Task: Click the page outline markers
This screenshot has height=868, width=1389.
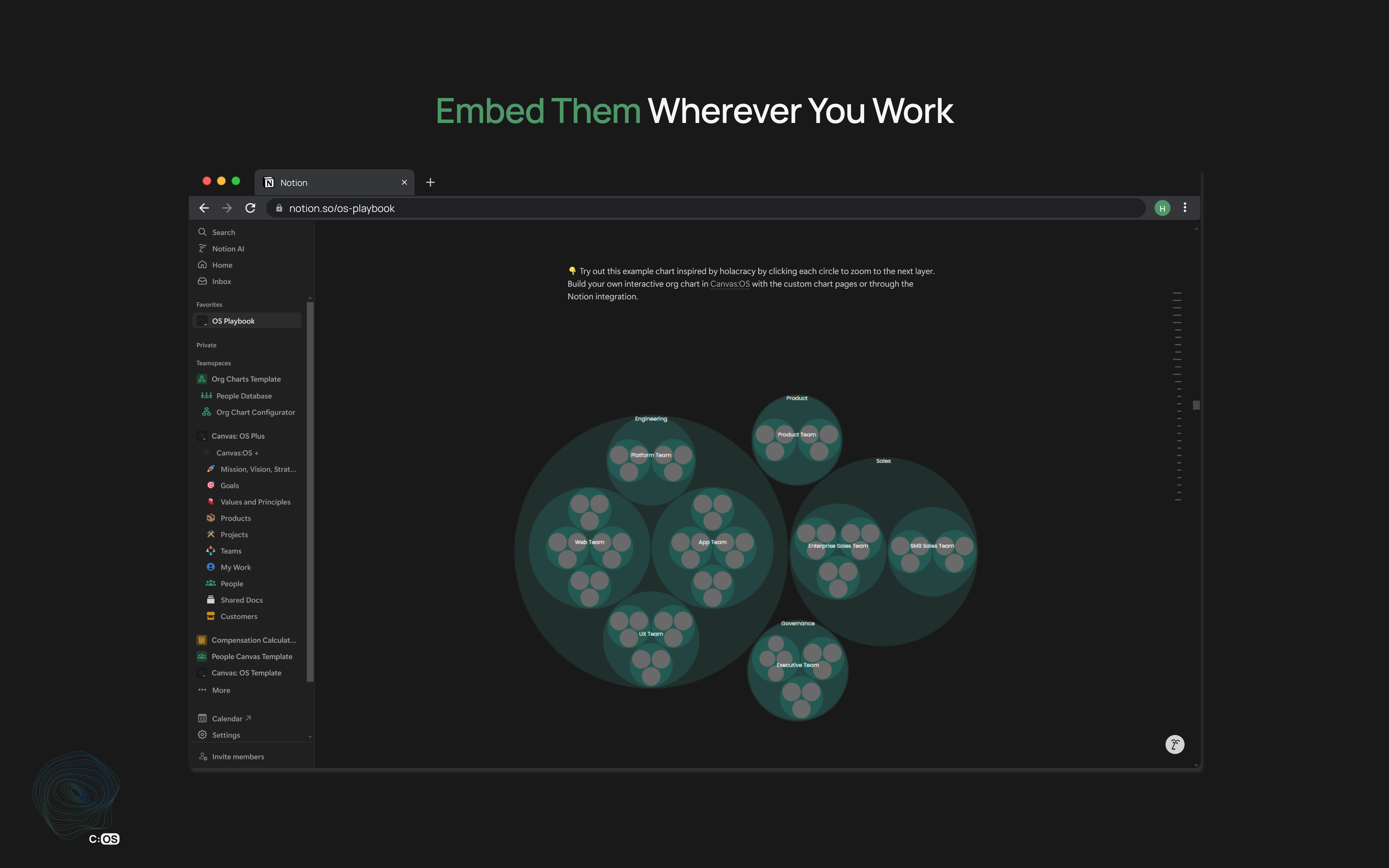Action: coord(1178,396)
